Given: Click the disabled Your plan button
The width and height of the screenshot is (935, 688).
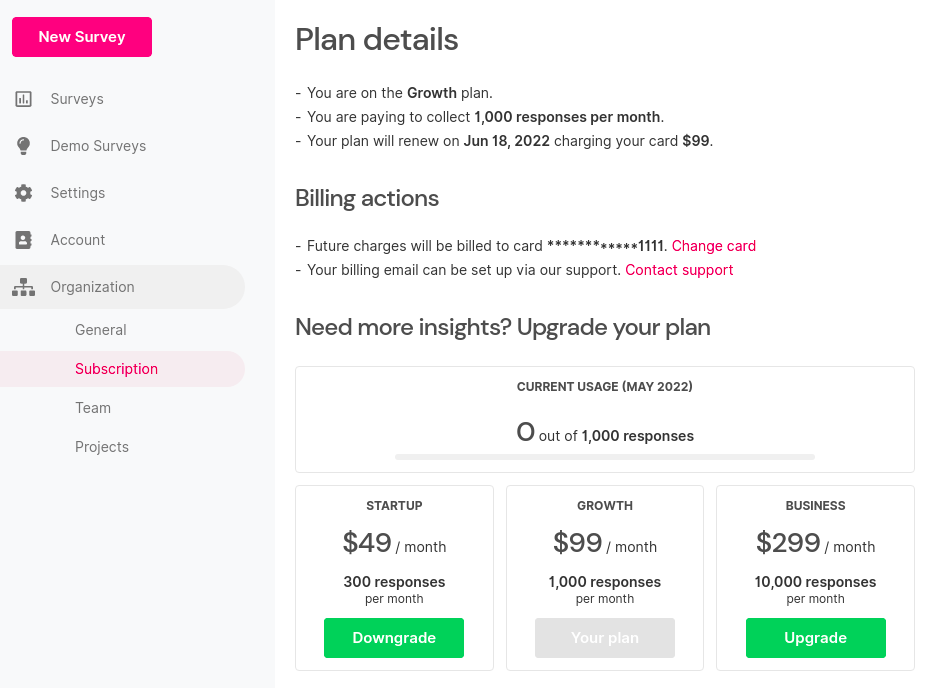Looking at the screenshot, I should [605, 638].
